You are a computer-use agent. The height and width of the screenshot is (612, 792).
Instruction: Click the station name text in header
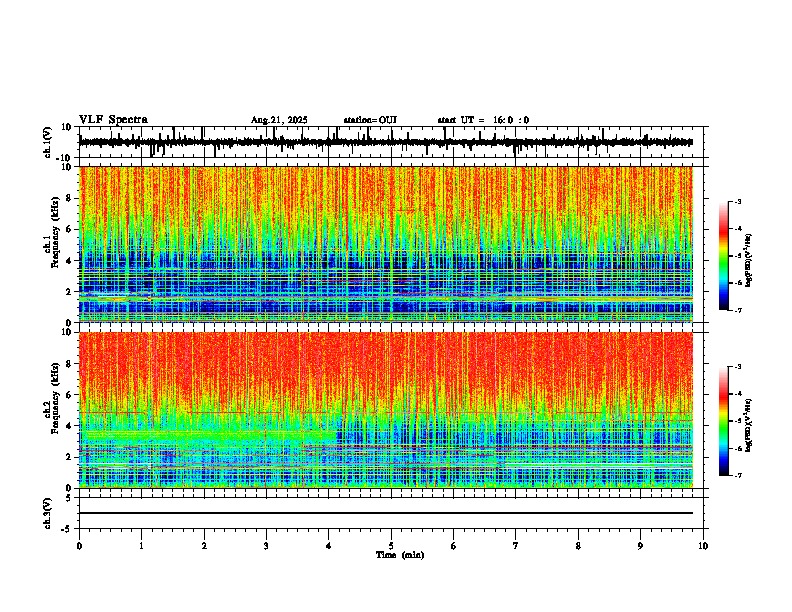pyautogui.click(x=370, y=120)
